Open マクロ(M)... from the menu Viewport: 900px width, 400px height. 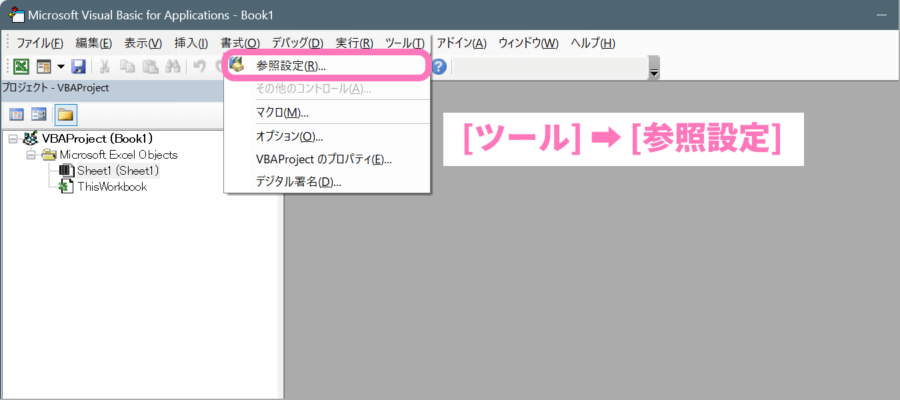[282, 112]
